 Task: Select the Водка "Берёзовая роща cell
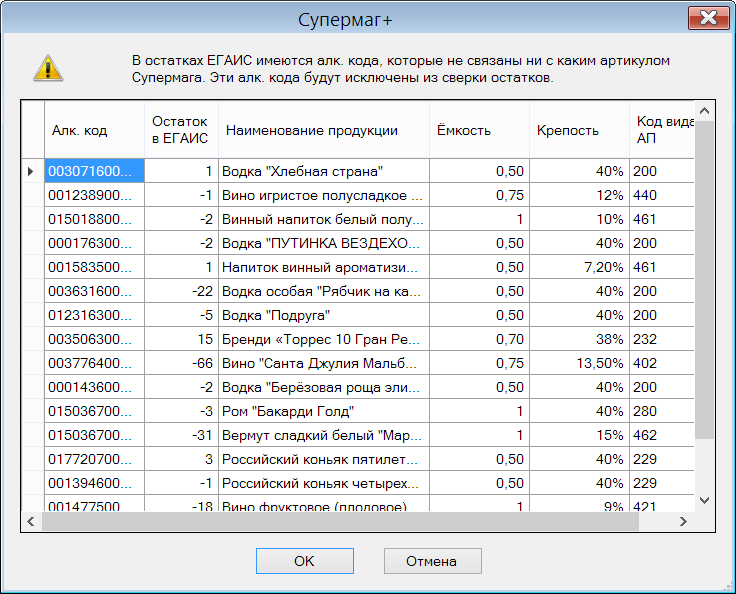(x=324, y=386)
